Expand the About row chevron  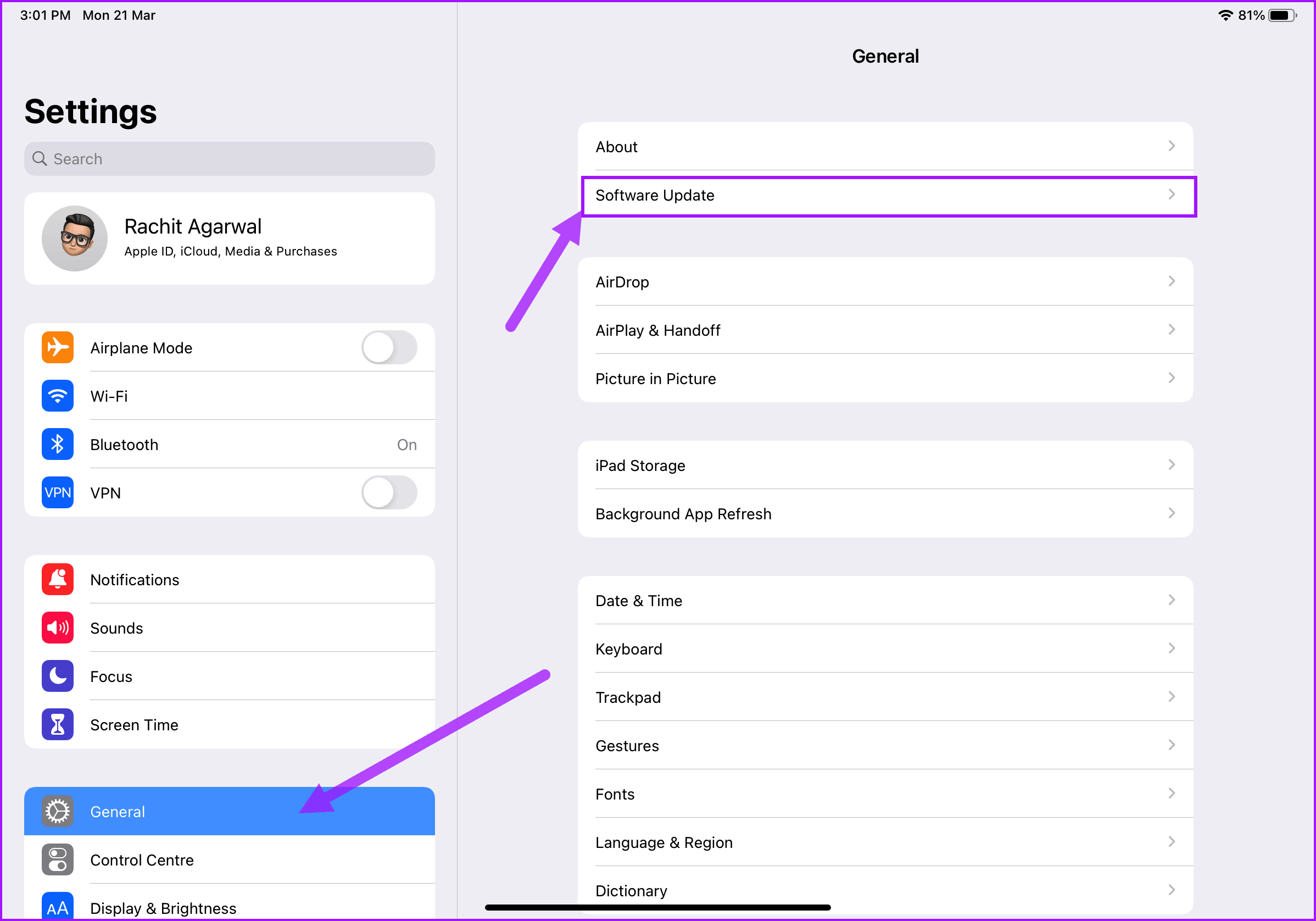point(1172,146)
